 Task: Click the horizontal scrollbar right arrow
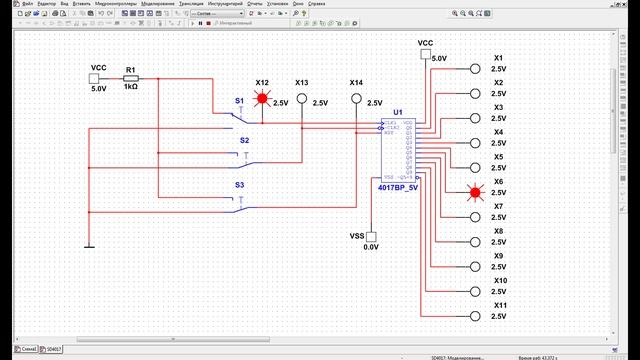click(x=607, y=339)
